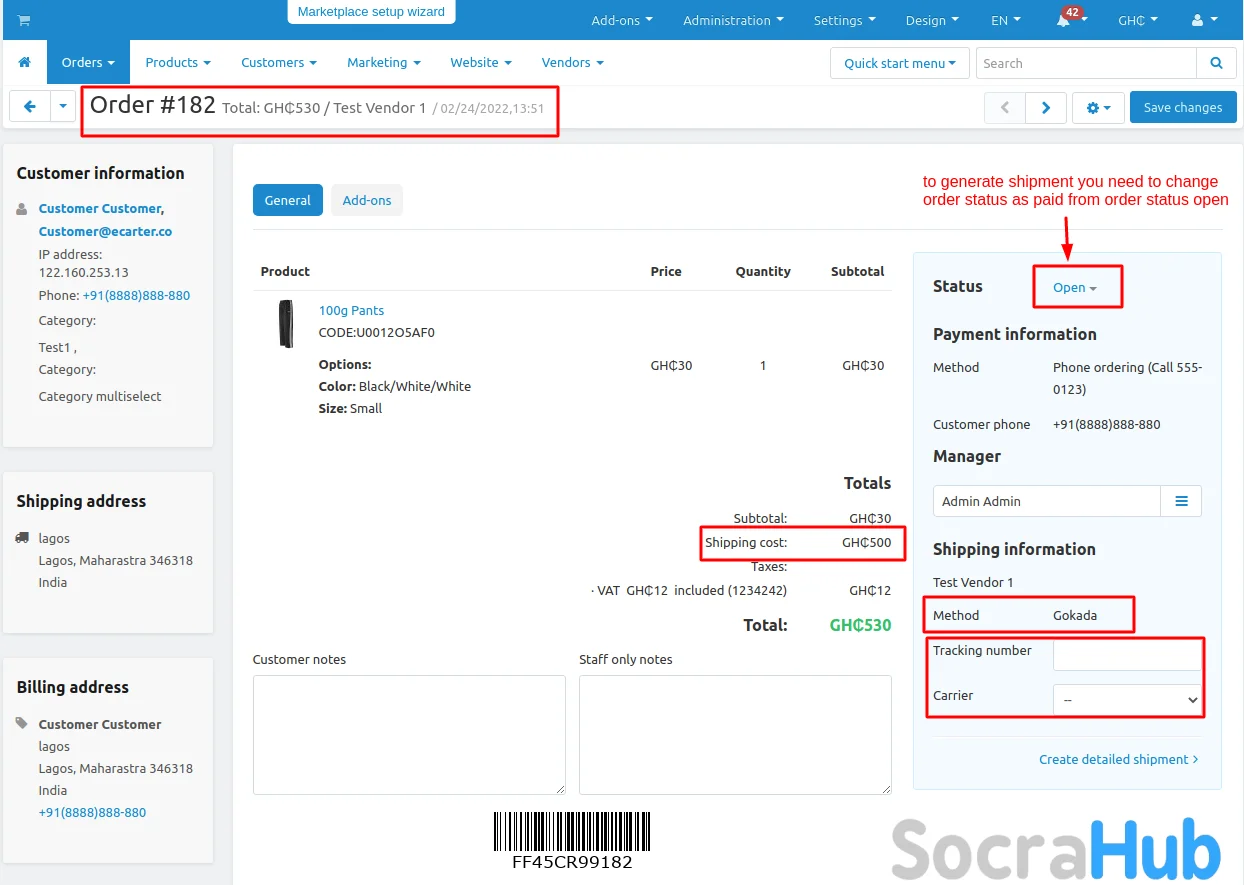
Task: Open the gear actions menu
Action: [x=1098, y=107]
